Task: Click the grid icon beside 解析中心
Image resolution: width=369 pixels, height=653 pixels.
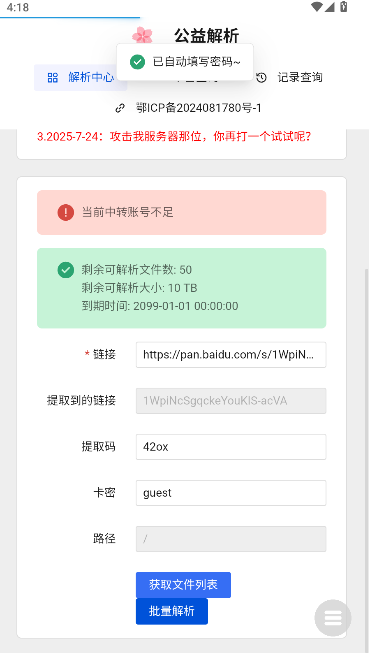Action: pos(52,77)
